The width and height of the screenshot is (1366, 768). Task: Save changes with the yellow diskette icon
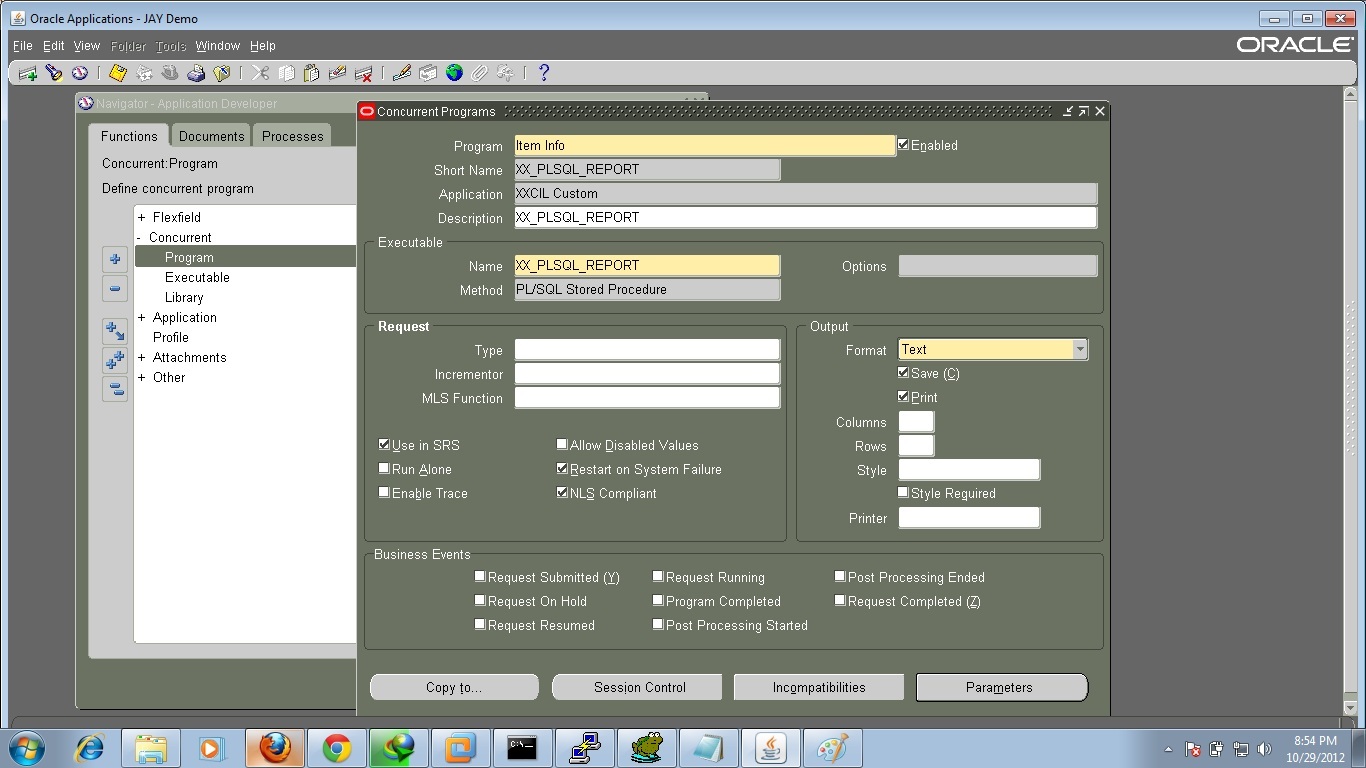tap(118, 73)
